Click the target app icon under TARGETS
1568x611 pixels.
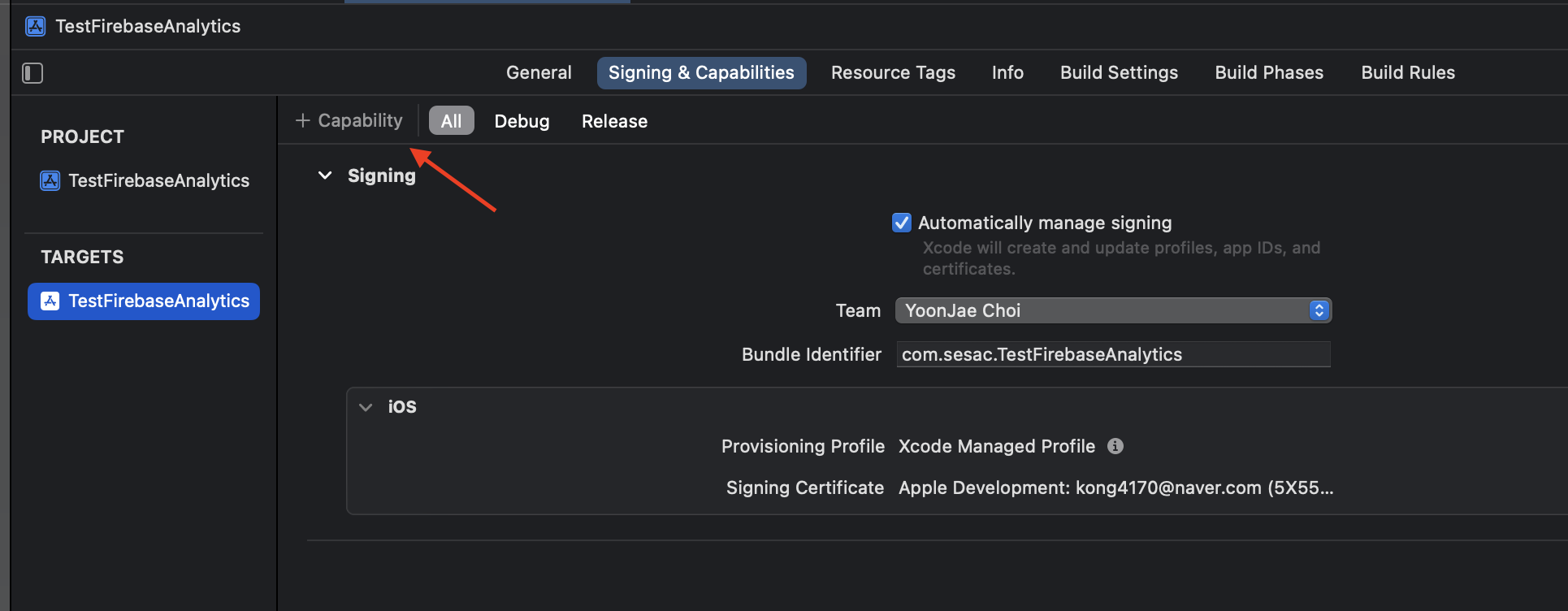tap(50, 301)
